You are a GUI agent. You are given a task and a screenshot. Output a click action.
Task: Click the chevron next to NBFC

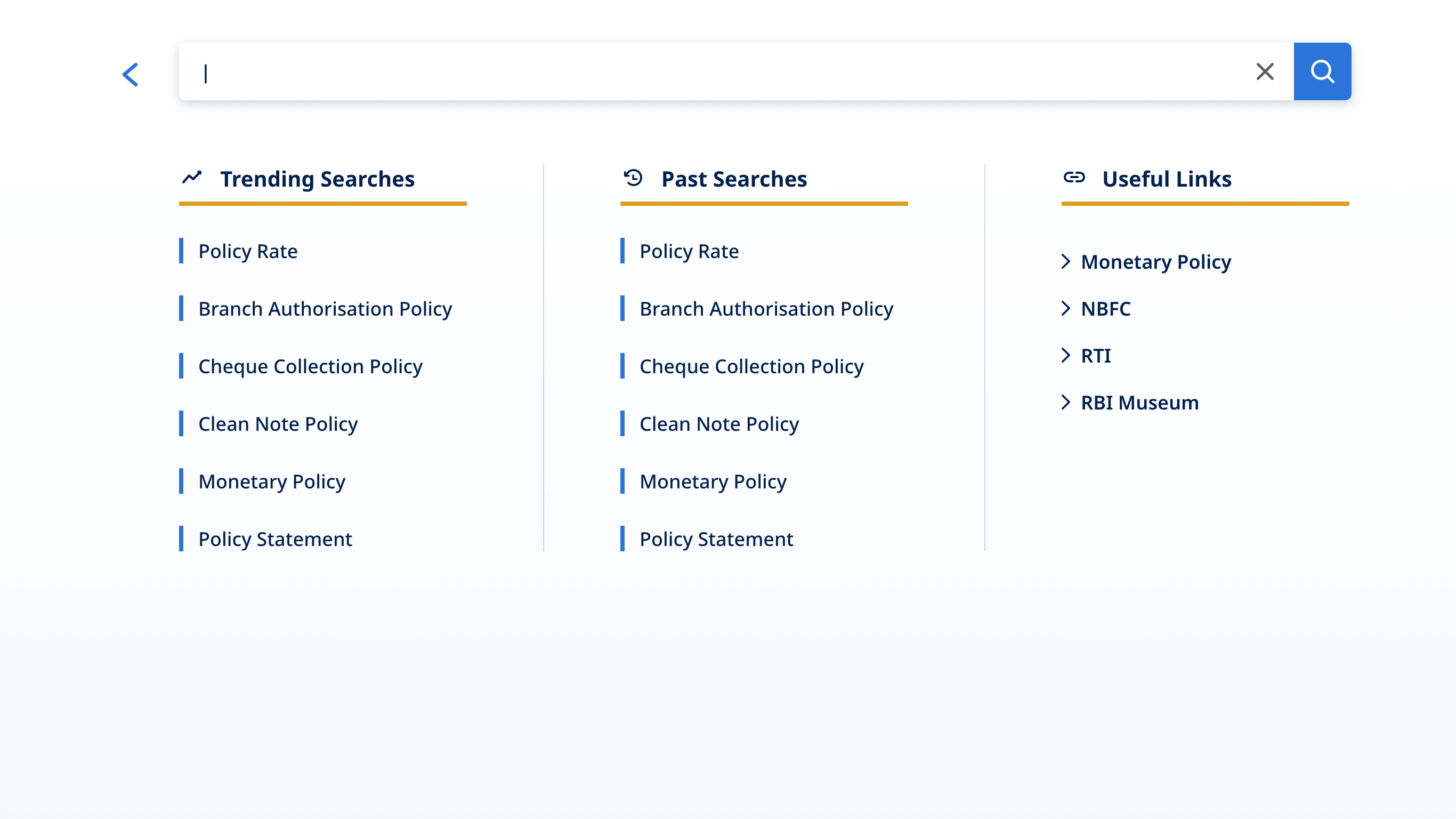pyautogui.click(x=1065, y=308)
